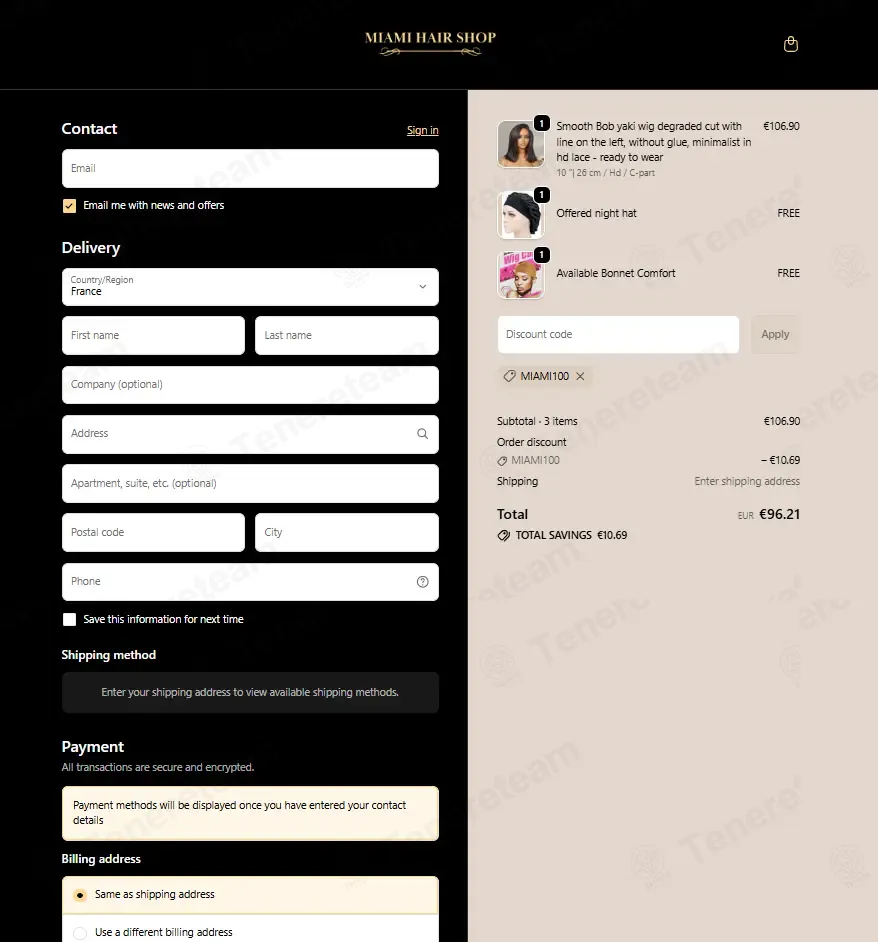
Task: Focus the Apartment, suite, etc. field
Action: (x=250, y=483)
